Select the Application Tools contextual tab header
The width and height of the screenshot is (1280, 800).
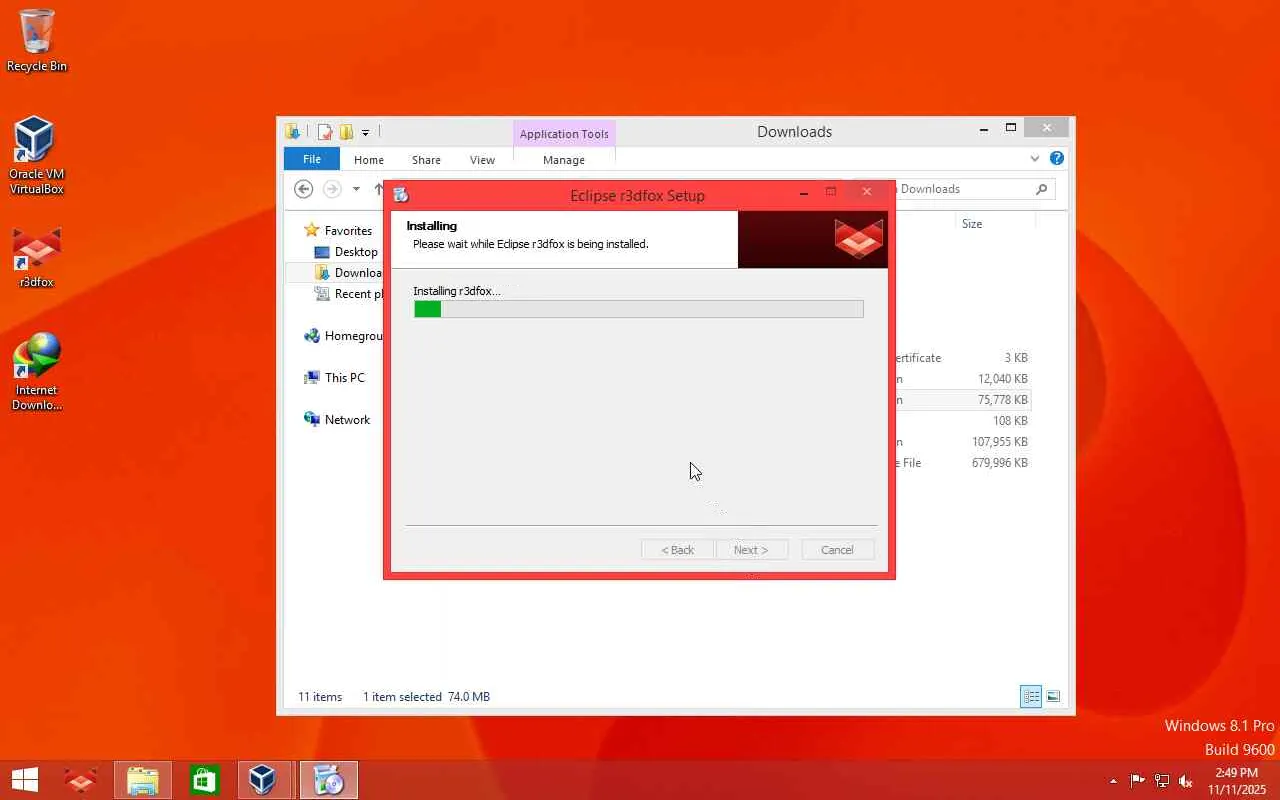tap(564, 134)
